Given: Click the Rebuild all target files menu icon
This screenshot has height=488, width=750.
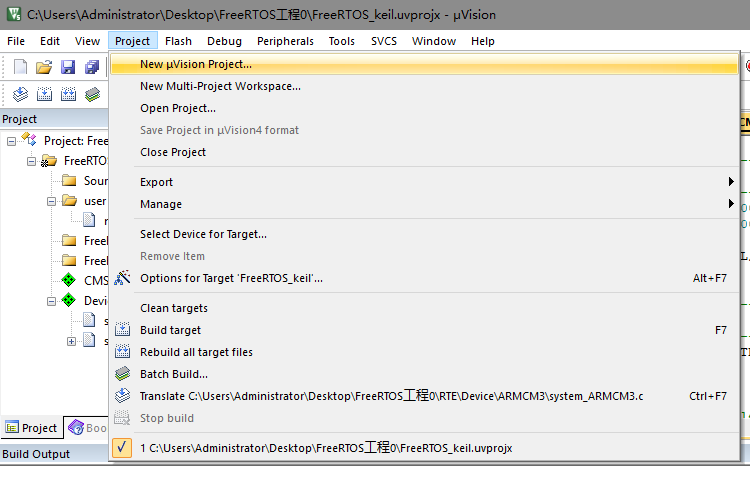Looking at the screenshot, I should (122, 352).
